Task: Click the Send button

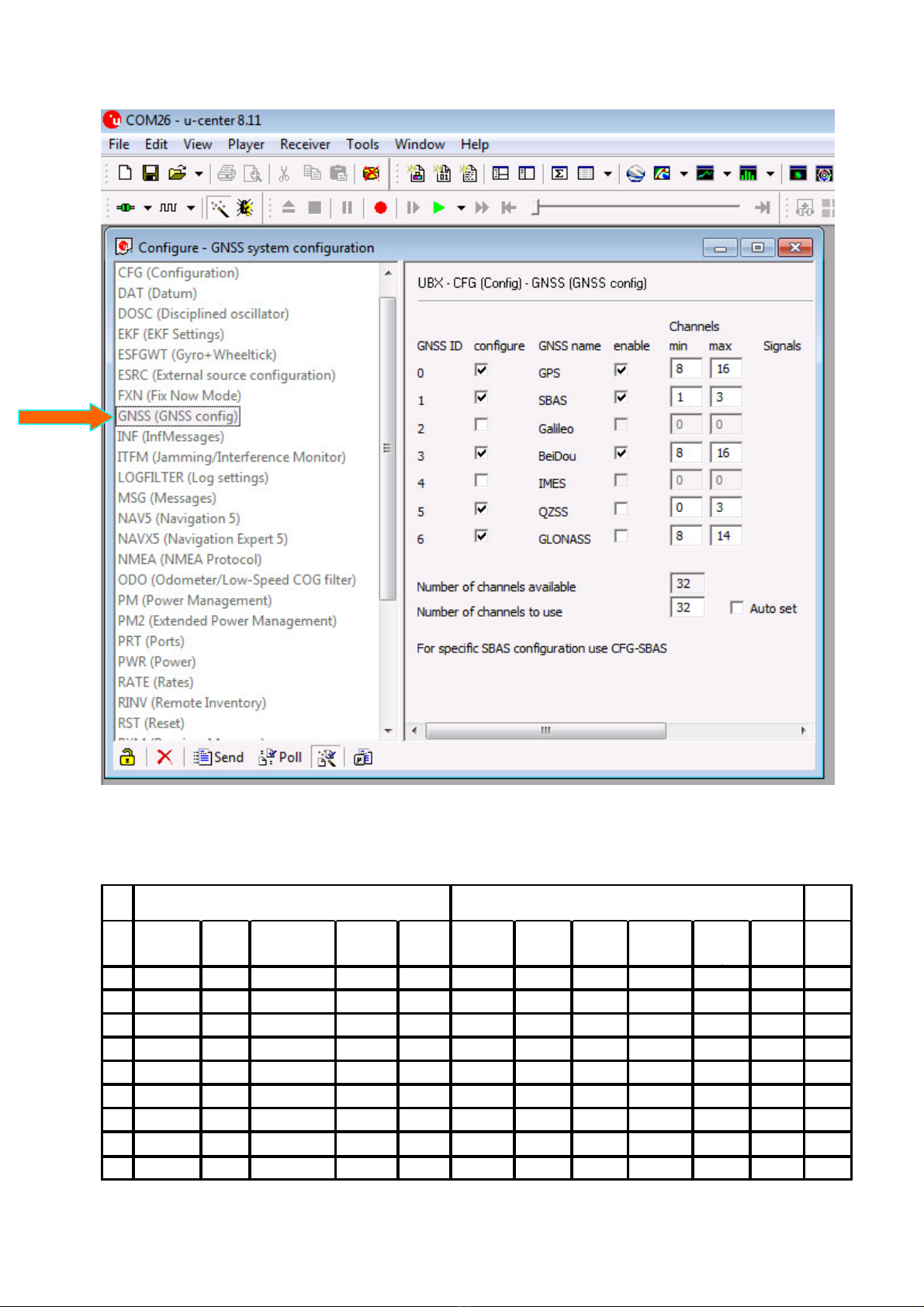Action: (x=219, y=757)
